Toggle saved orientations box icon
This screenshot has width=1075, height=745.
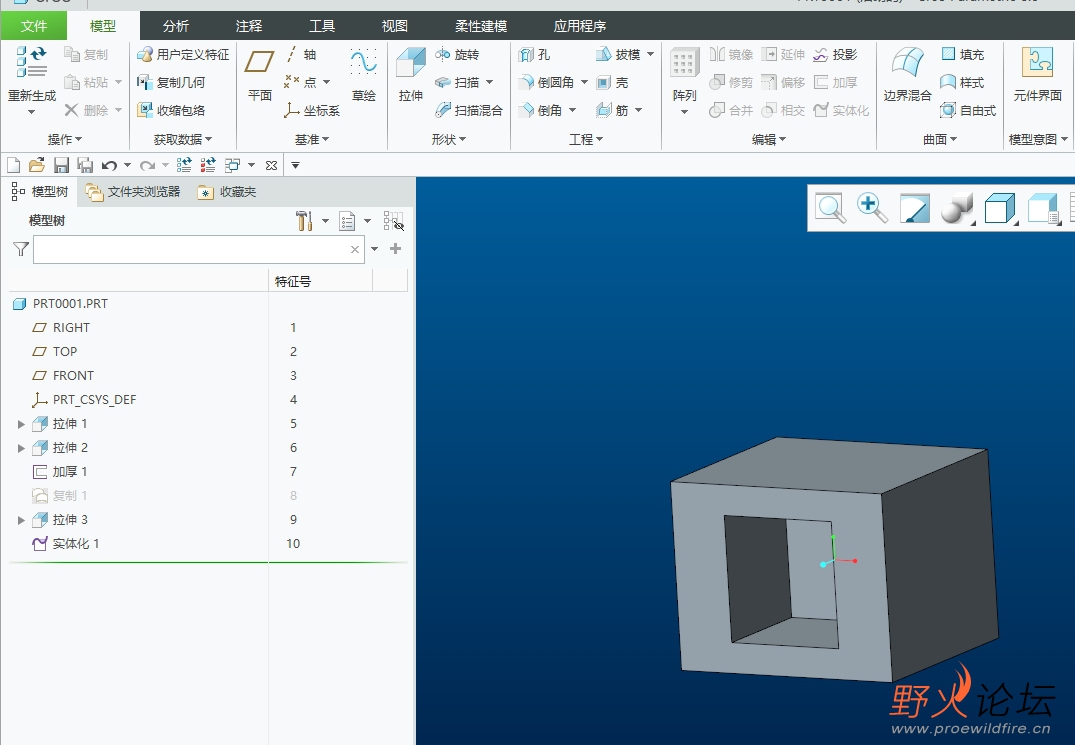(x=999, y=208)
